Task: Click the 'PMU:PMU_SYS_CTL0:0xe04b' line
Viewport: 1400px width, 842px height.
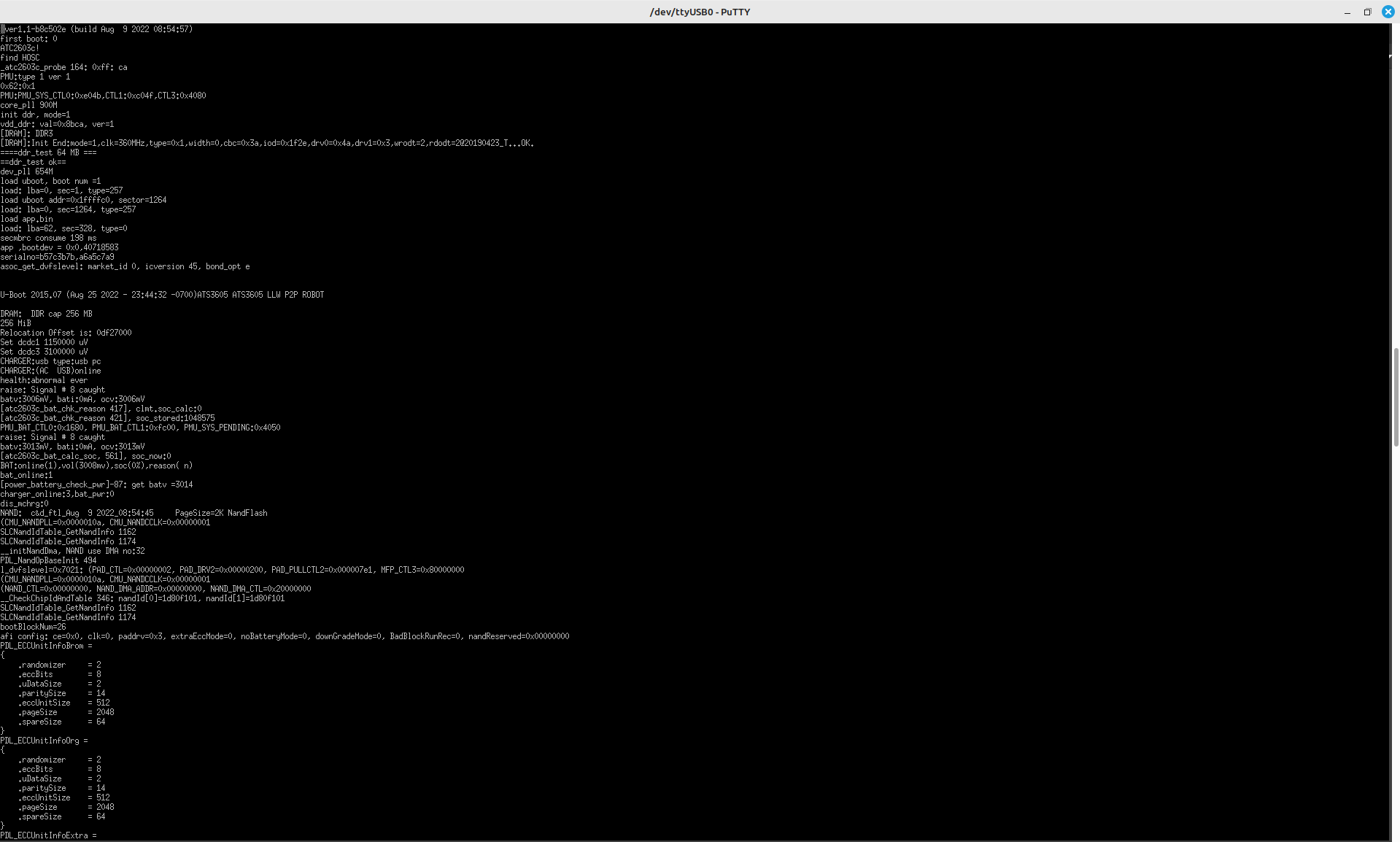Action: pyautogui.click(x=103, y=96)
